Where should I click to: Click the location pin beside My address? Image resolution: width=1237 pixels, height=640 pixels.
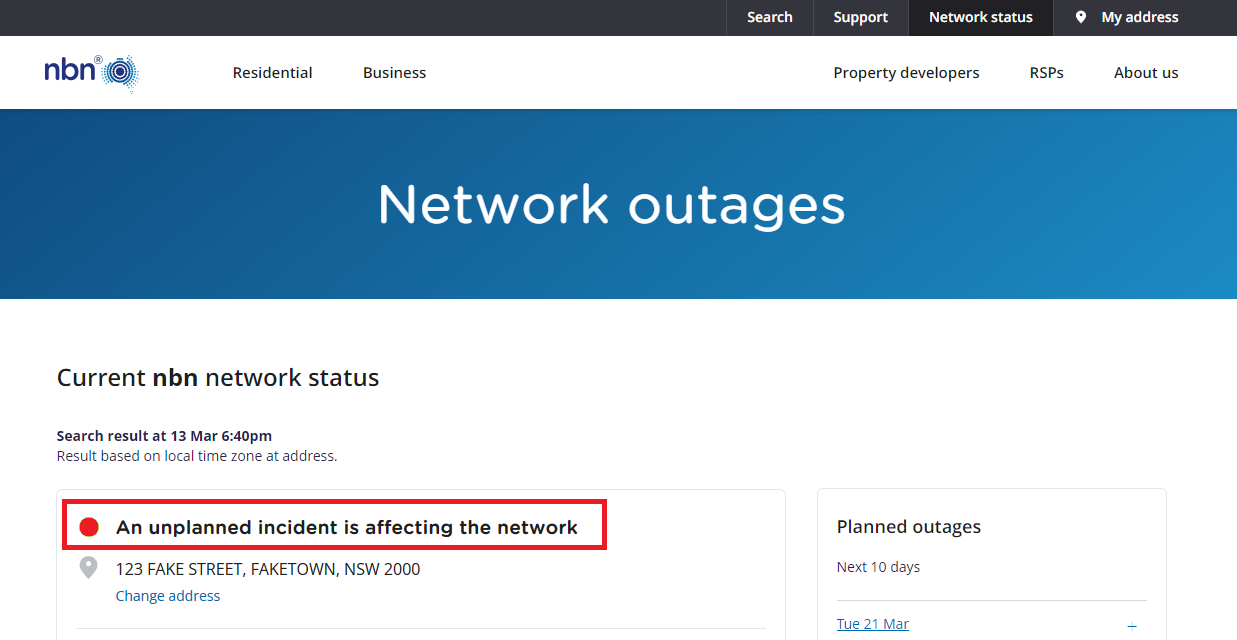[x=1080, y=17]
